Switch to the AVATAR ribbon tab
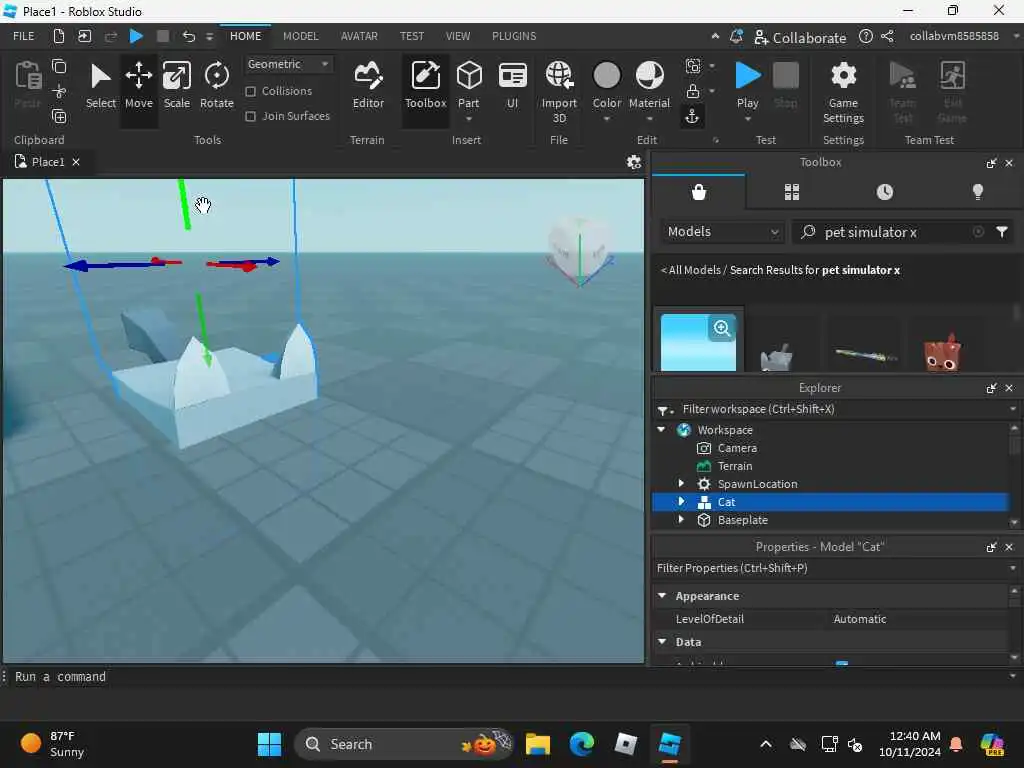This screenshot has height=768, width=1024. pyautogui.click(x=359, y=36)
